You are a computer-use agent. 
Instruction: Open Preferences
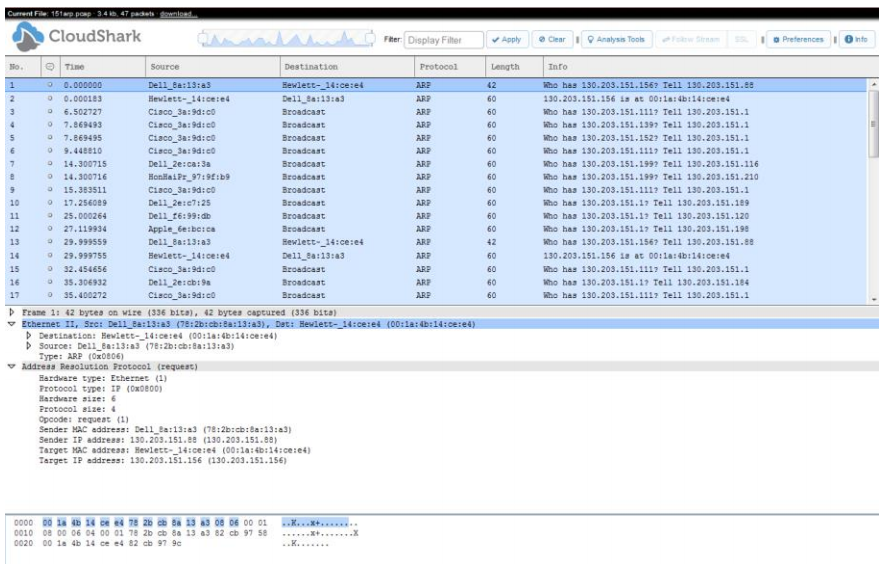tap(798, 39)
